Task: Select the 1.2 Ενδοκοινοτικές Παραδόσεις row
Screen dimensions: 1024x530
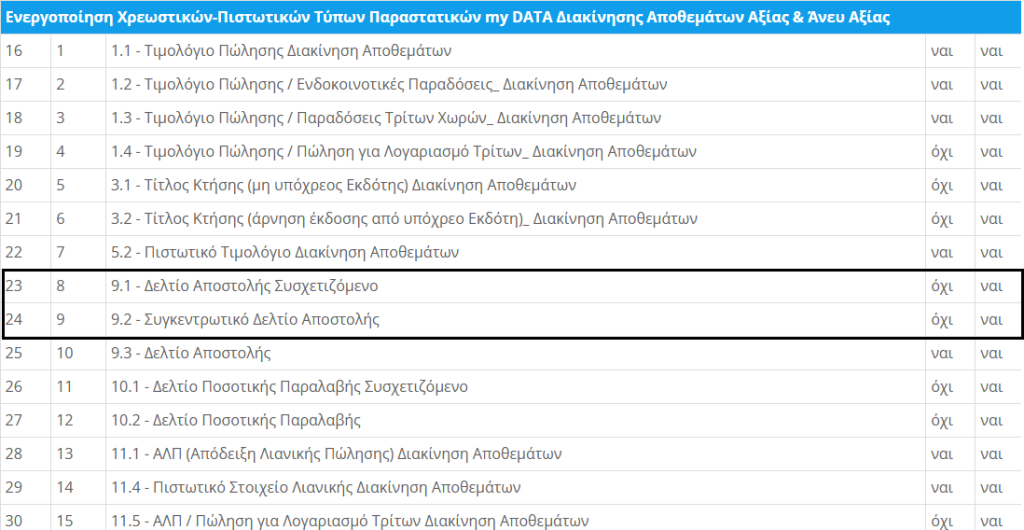Action: [x=512, y=84]
